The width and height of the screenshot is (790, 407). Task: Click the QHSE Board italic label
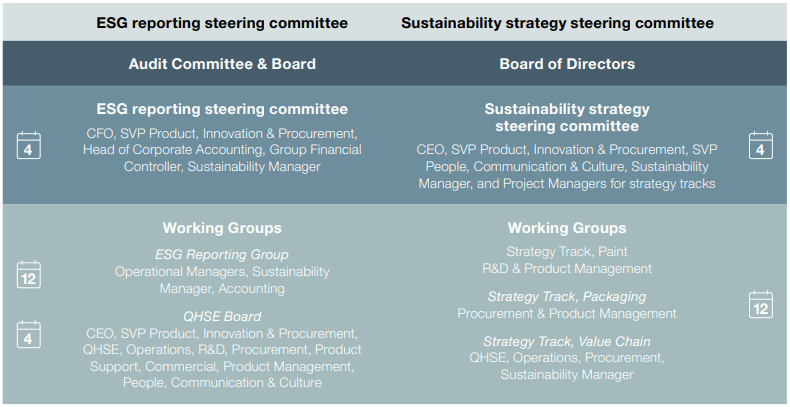(222, 316)
